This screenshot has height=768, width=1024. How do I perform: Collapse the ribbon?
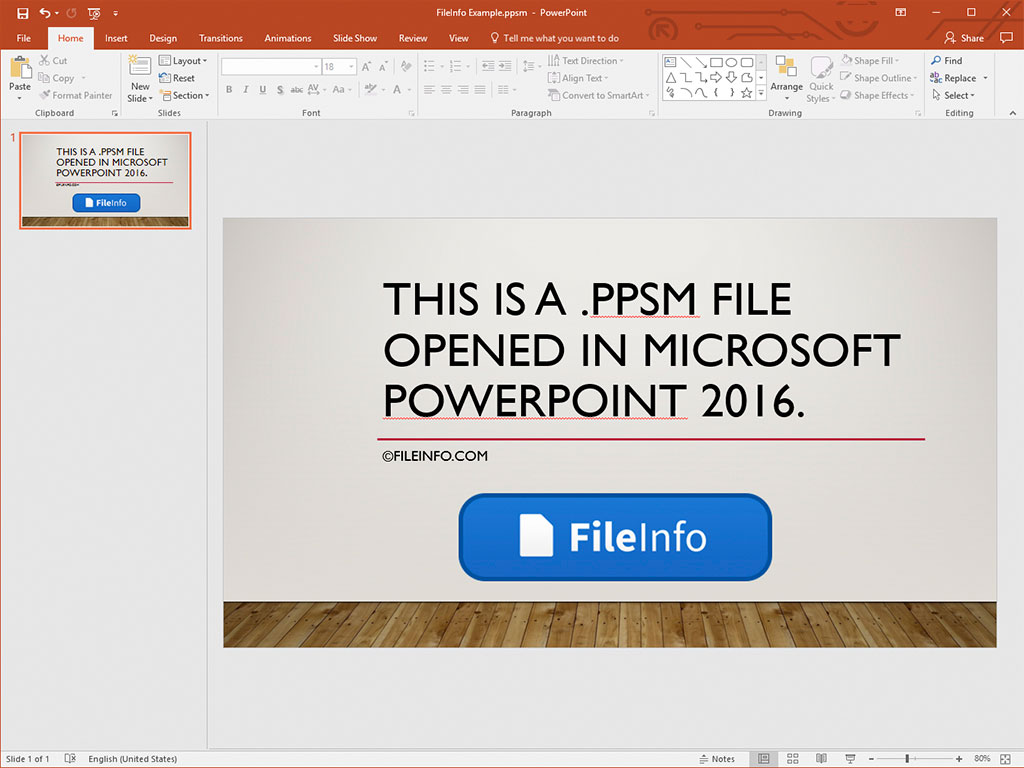coord(1012,113)
